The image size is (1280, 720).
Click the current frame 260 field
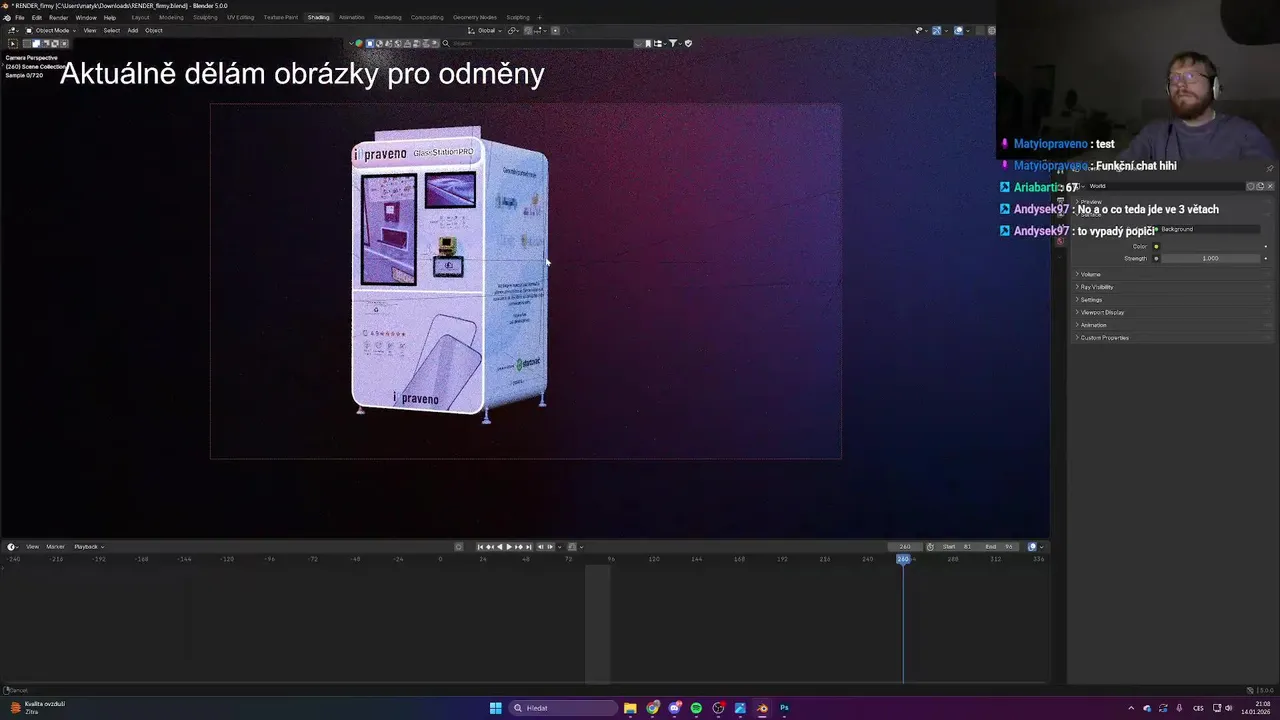point(905,547)
